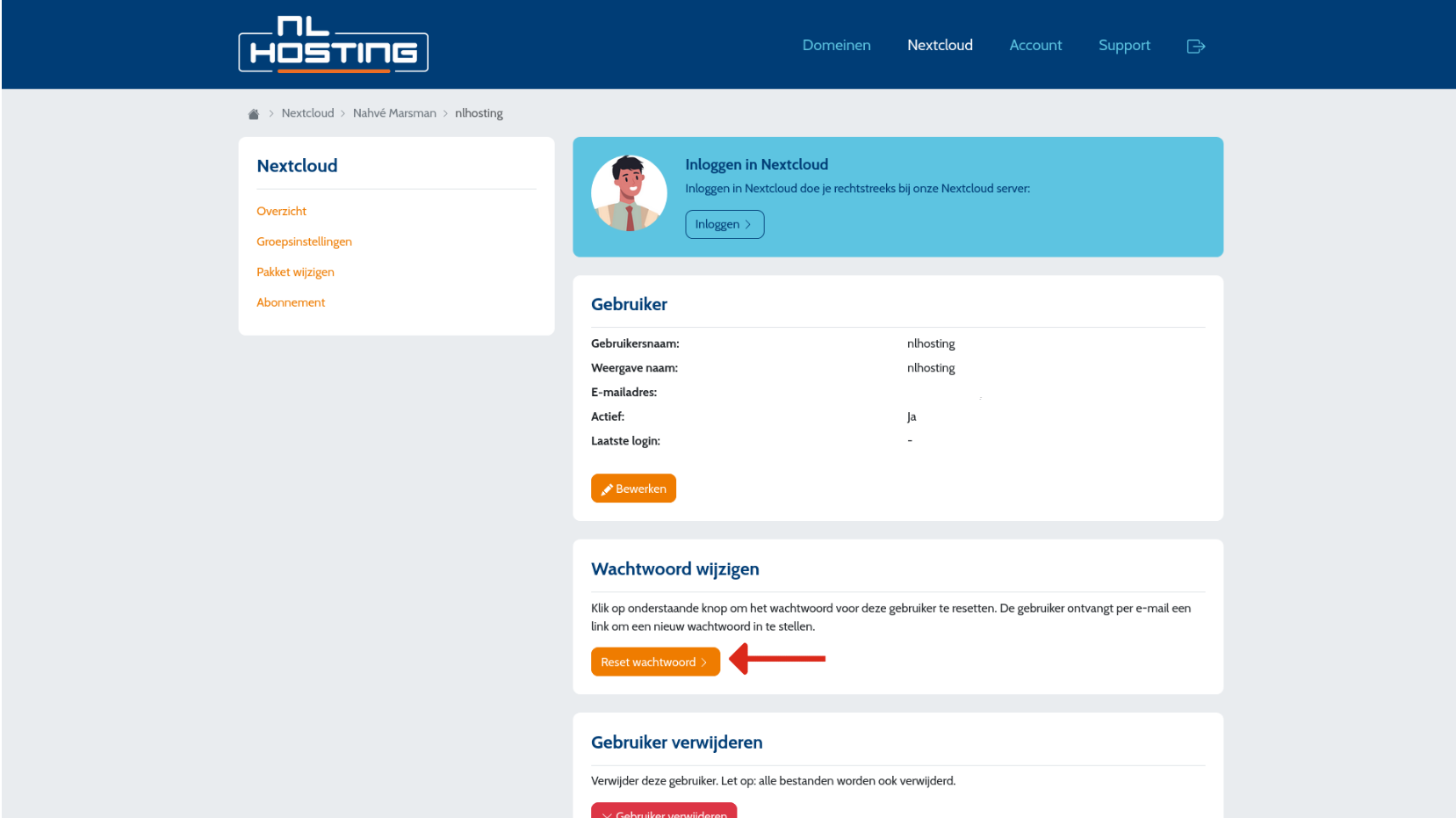Click the Laatste login label
Image resolution: width=1456 pixels, height=818 pixels.
pyautogui.click(x=625, y=441)
